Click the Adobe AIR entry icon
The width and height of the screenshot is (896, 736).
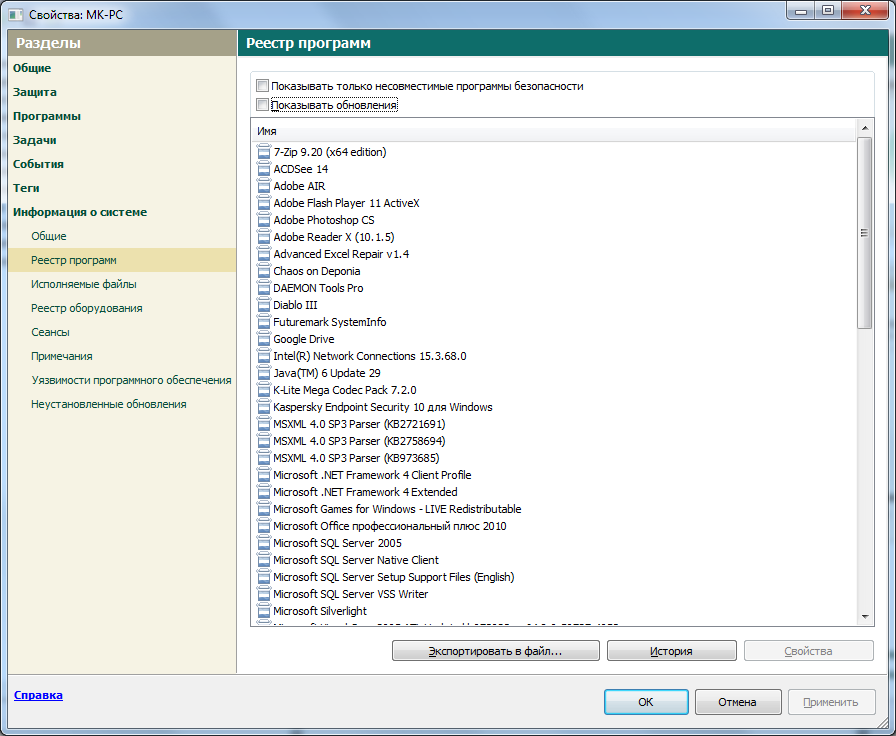point(263,186)
